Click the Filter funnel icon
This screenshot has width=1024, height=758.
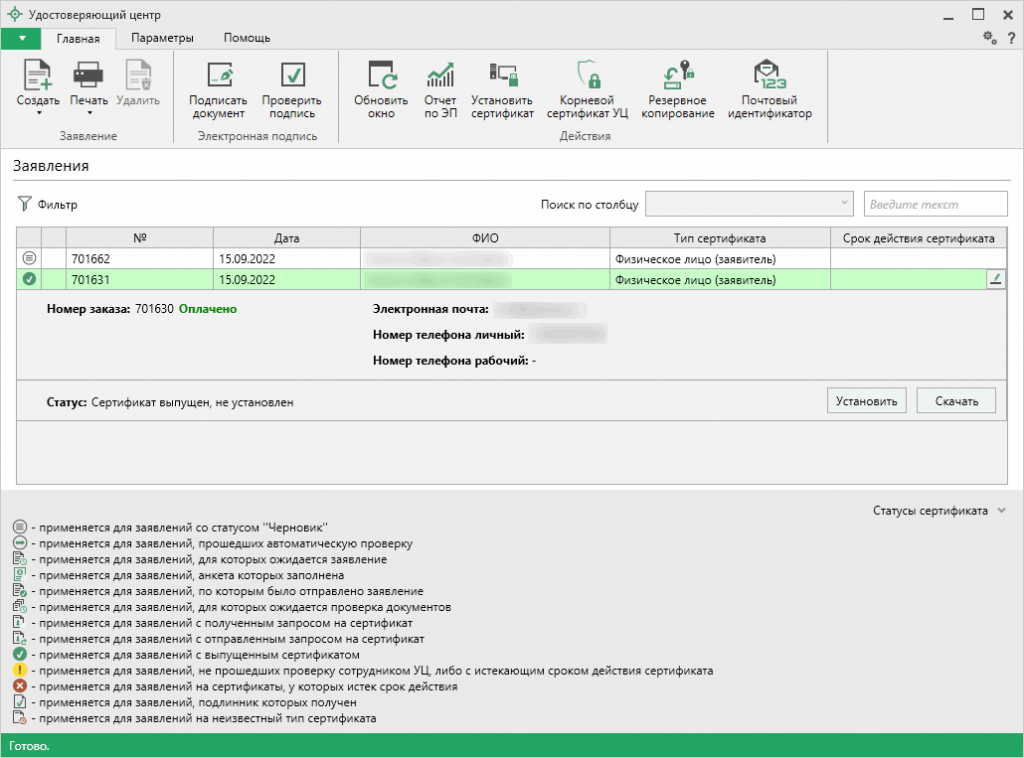[x=24, y=205]
